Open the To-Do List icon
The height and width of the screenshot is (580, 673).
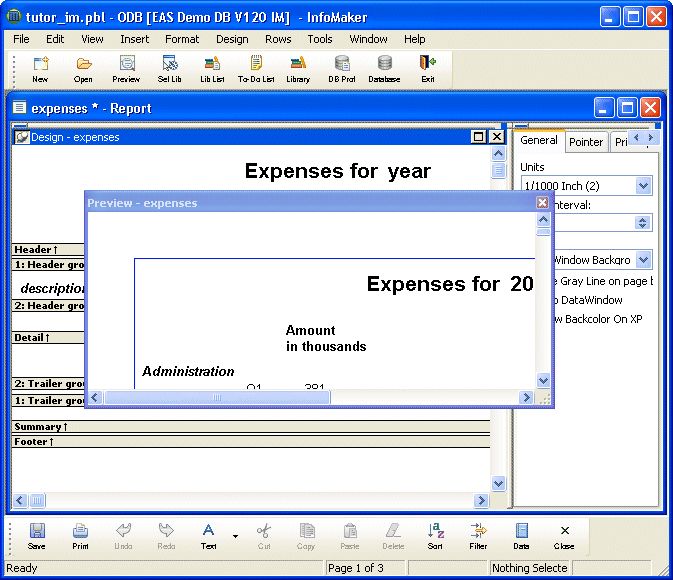click(256, 69)
